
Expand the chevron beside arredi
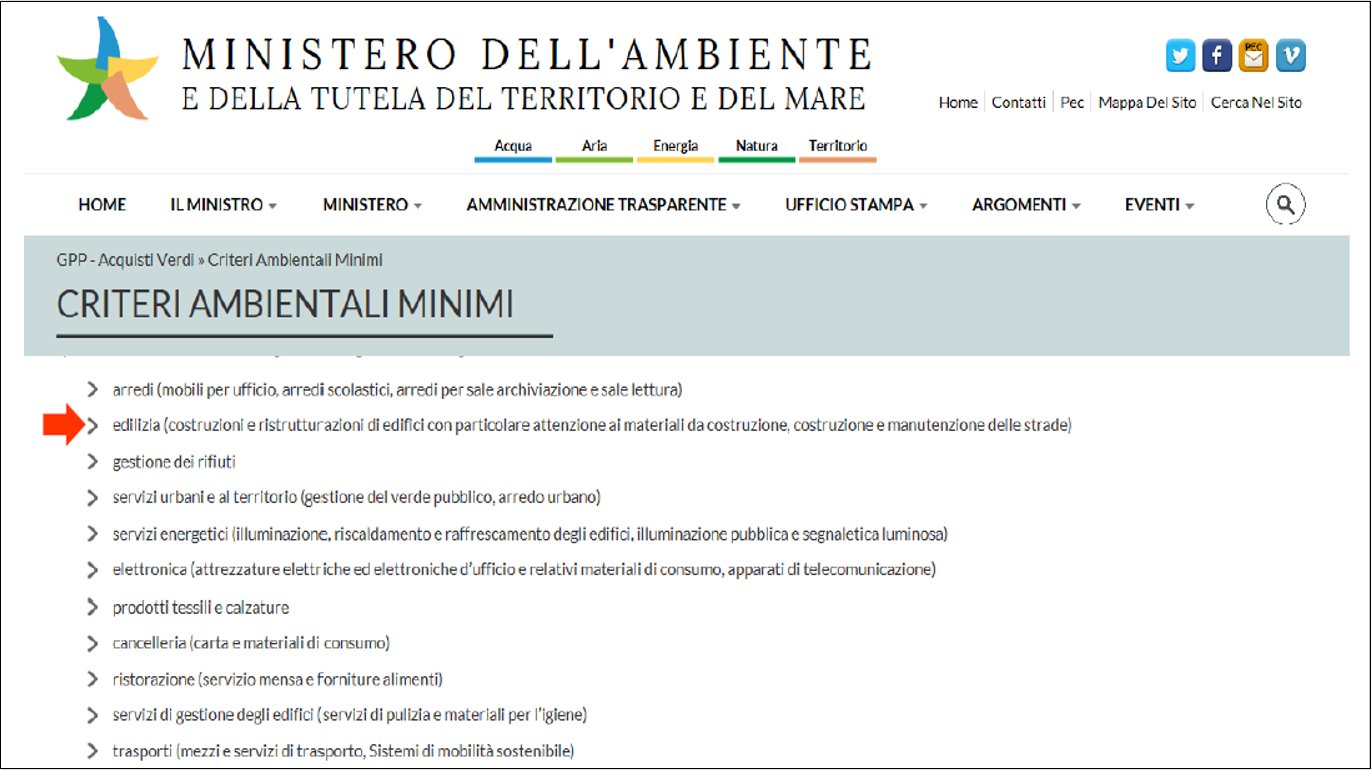tap(92, 389)
